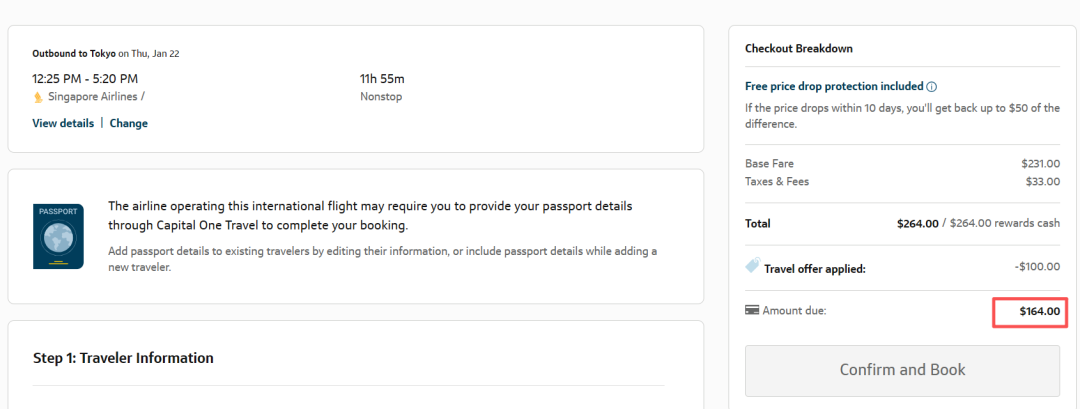Click the Singapore Airlines logo icon
This screenshot has height=409, width=1080.
point(38,97)
